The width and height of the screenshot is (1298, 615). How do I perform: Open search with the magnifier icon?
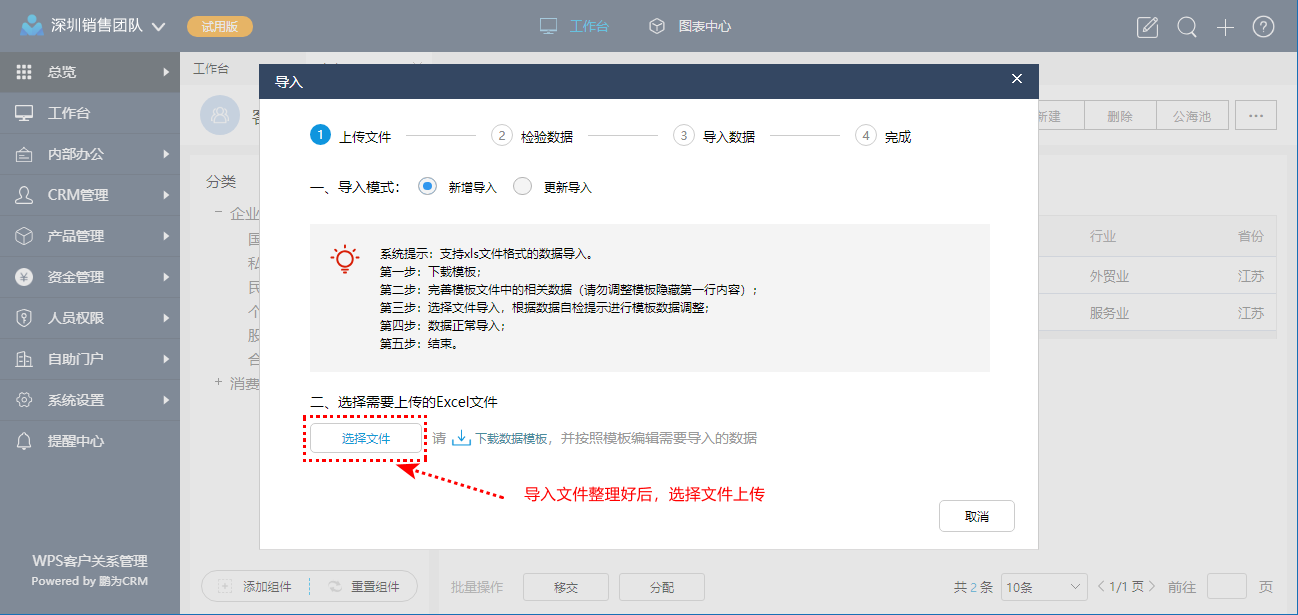[1187, 27]
